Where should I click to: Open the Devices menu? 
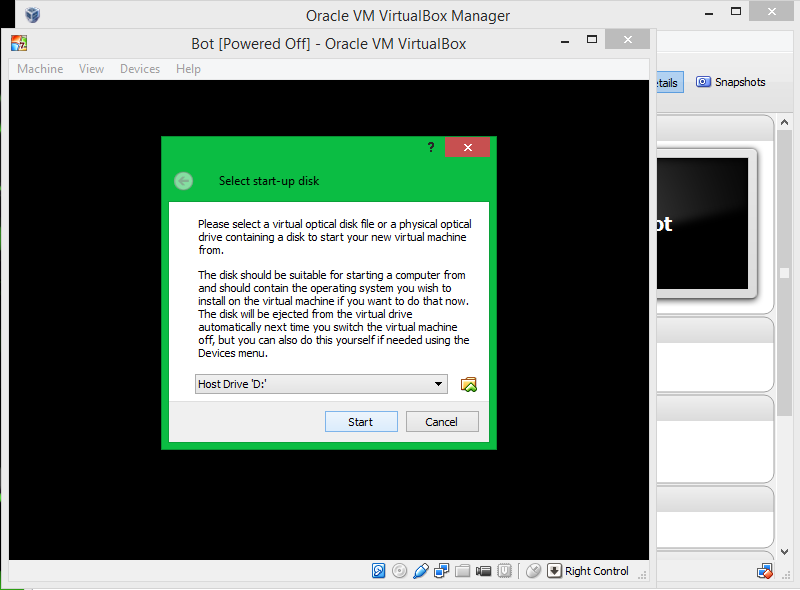coord(140,69)
